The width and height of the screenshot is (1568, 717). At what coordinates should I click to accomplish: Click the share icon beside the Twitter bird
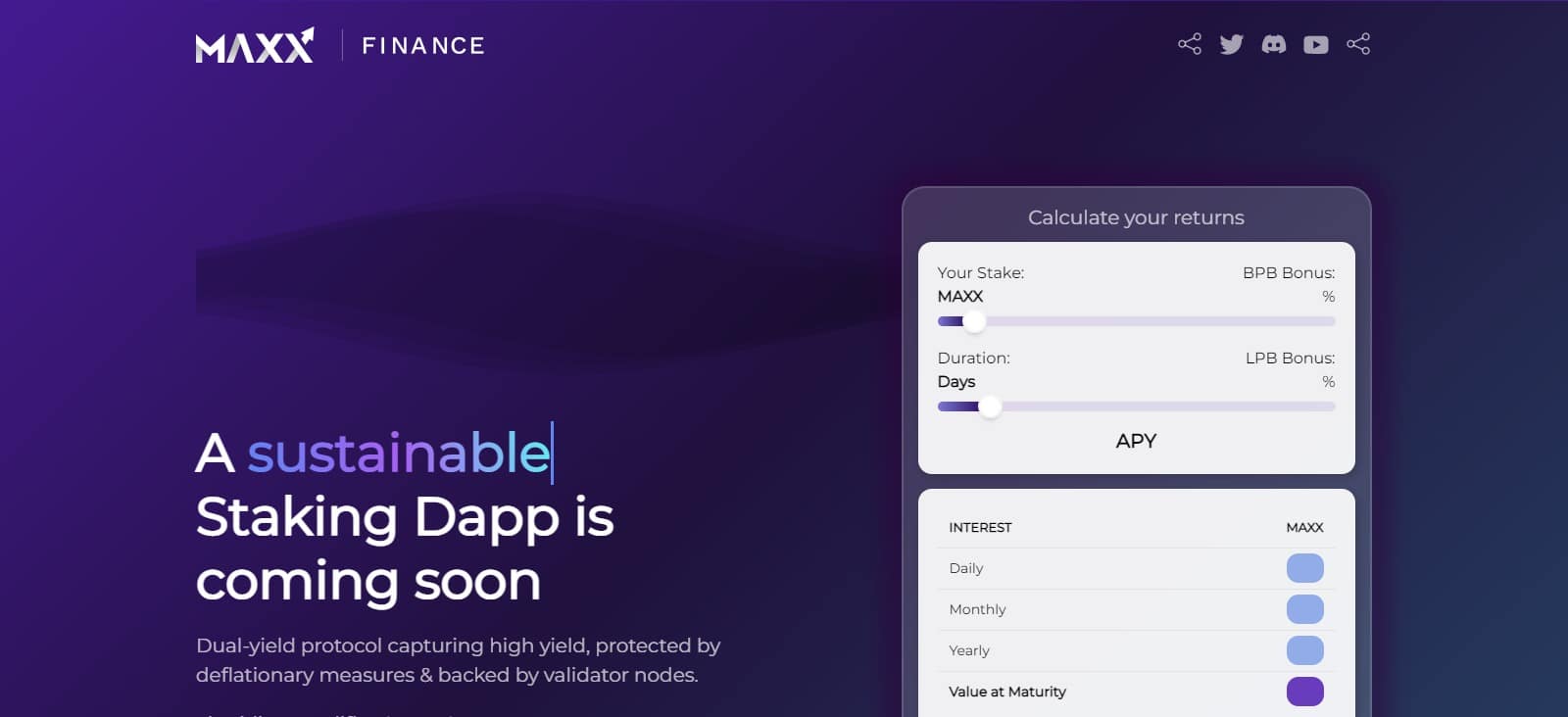[x=1190, y=44]
